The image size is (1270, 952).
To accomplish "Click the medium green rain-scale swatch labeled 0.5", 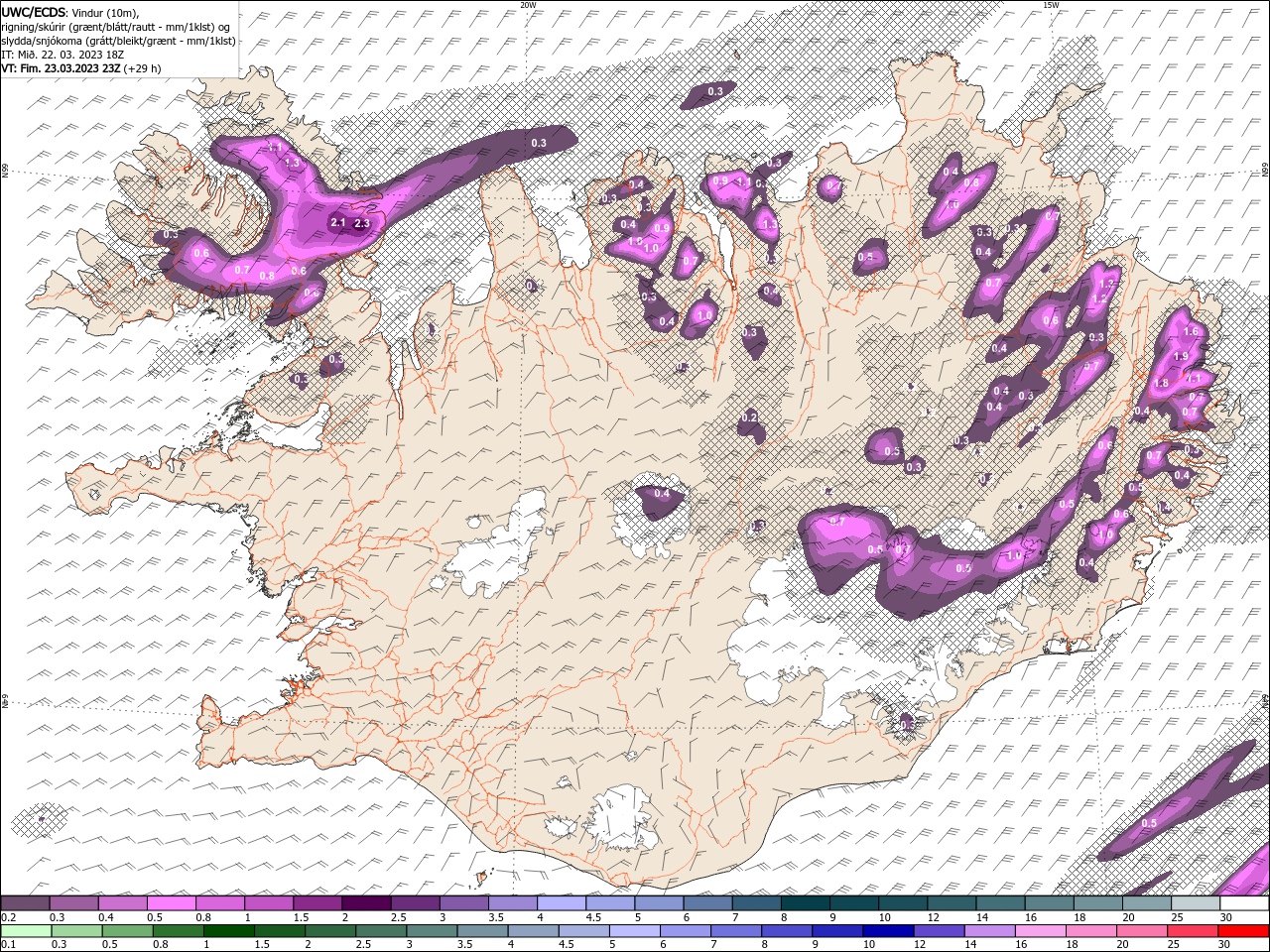I will point(128,931).
